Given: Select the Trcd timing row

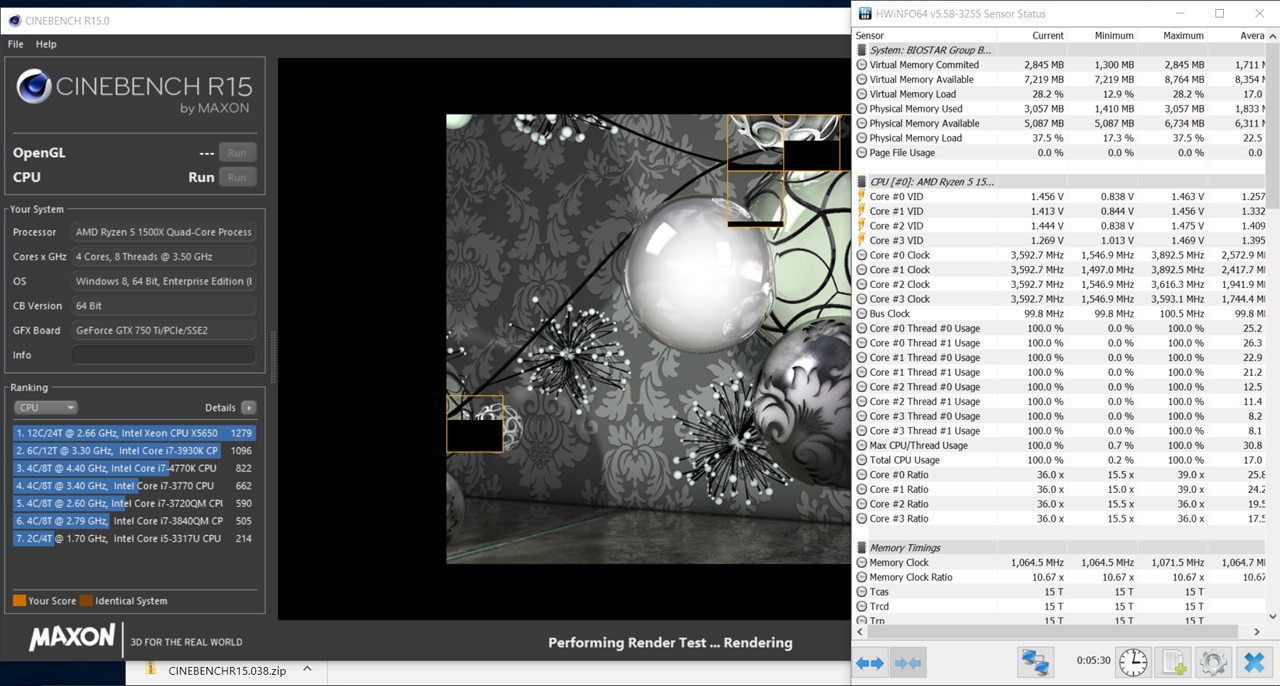Looking at the screenshot, I should (x=1059, y=607).
